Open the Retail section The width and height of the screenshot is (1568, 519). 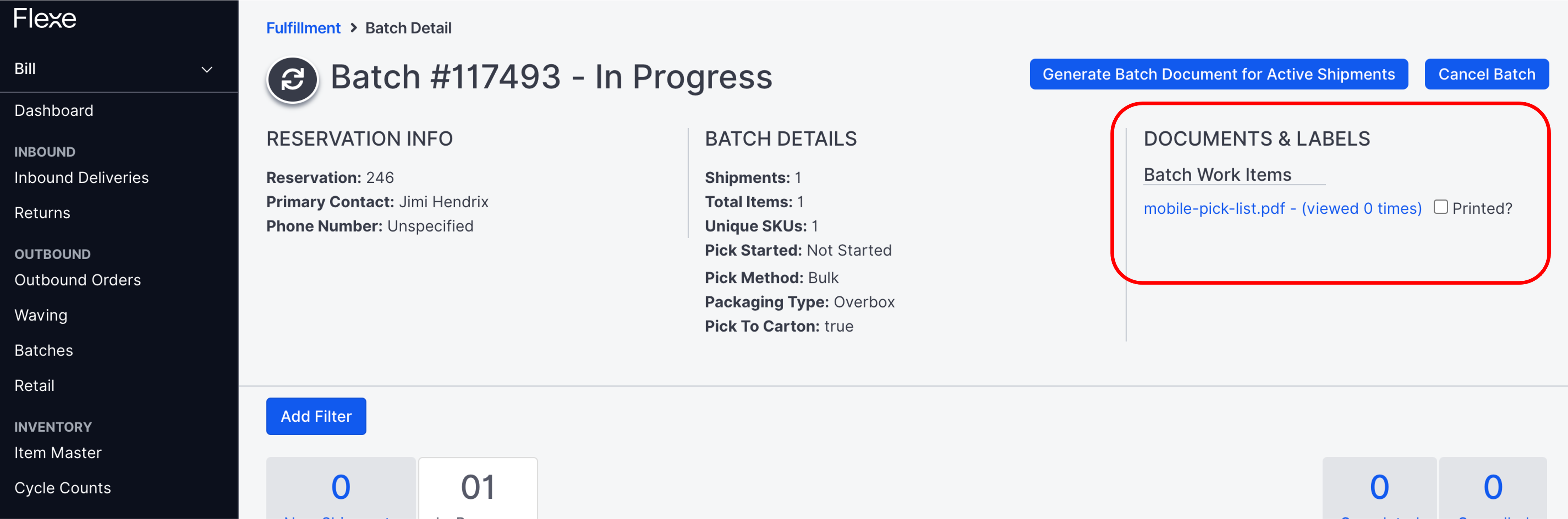[34, 385]
